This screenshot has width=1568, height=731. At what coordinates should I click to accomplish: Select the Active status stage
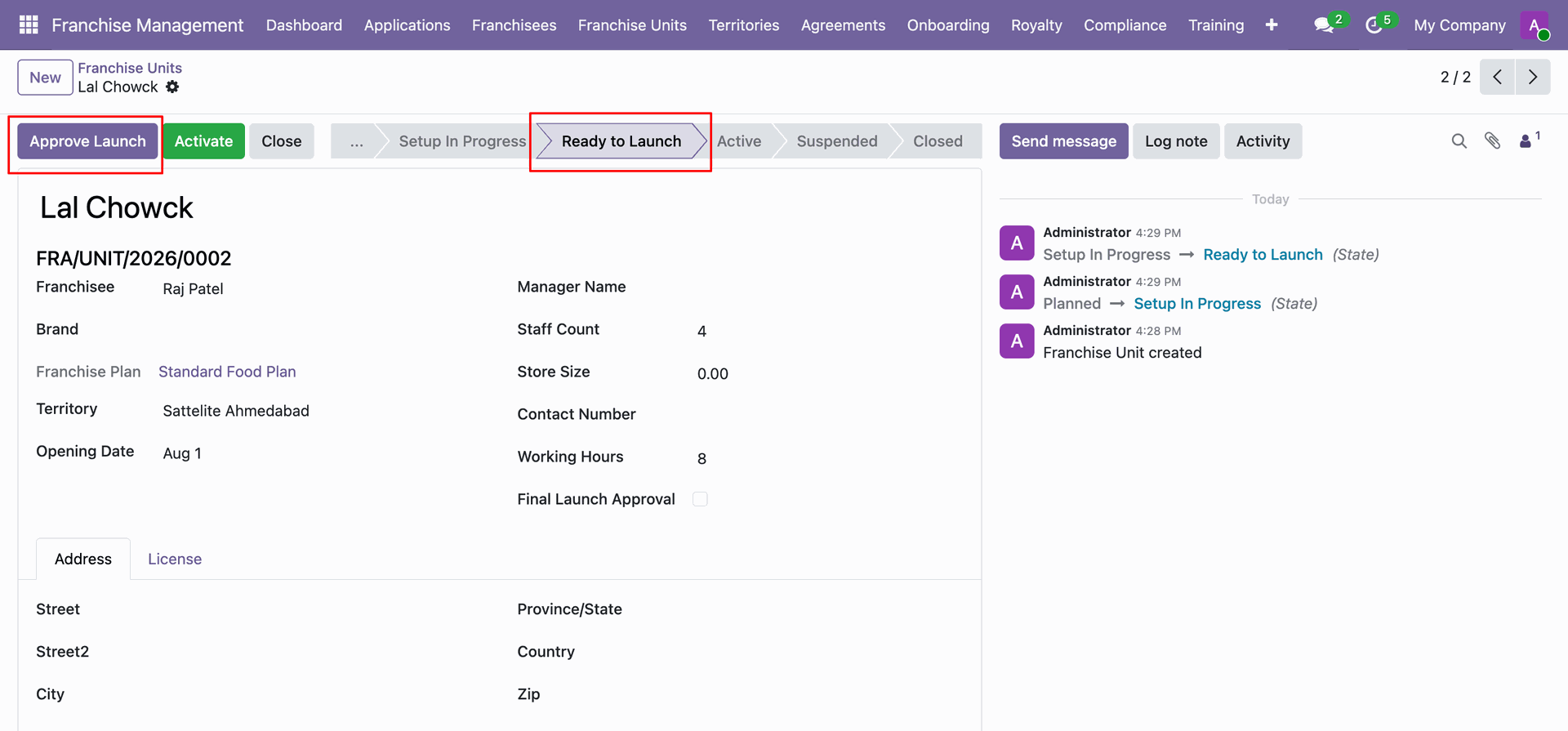click(739, 141)
